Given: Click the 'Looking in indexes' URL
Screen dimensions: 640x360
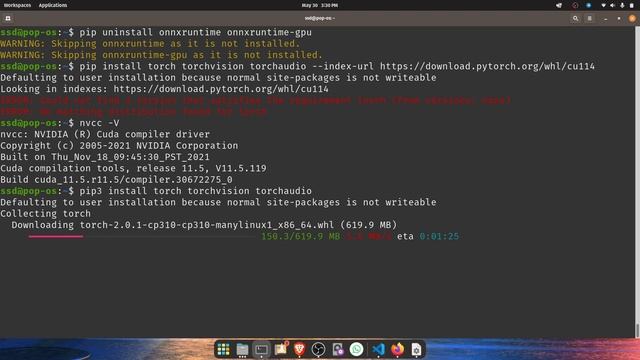Looking at the screenshot, I should tap(221, 89).
